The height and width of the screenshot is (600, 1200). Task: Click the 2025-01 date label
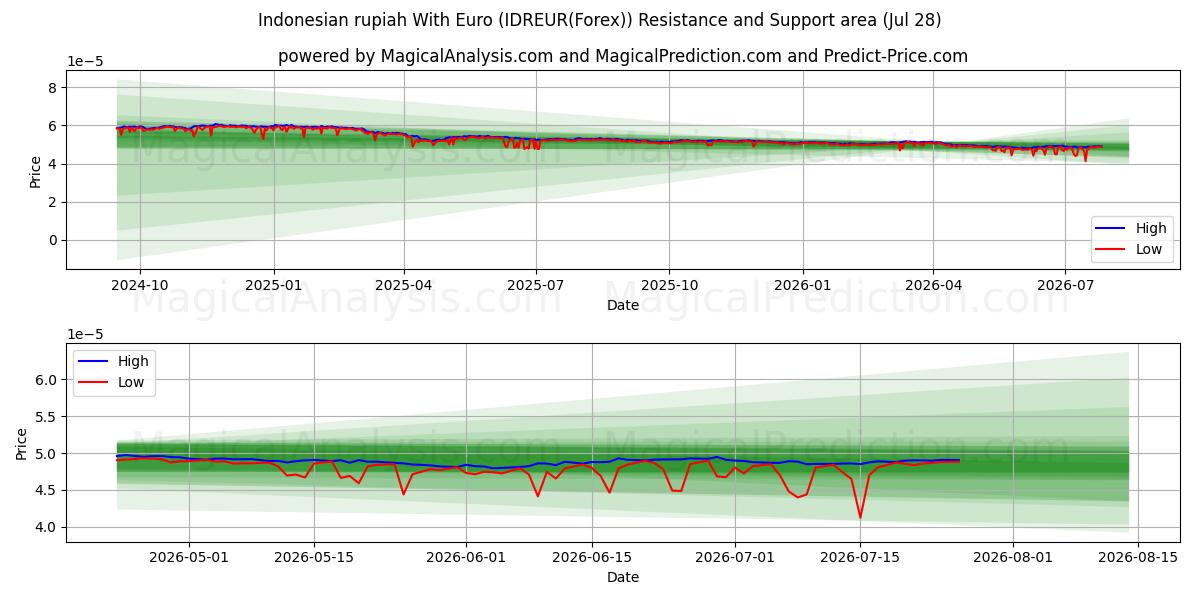274,287
